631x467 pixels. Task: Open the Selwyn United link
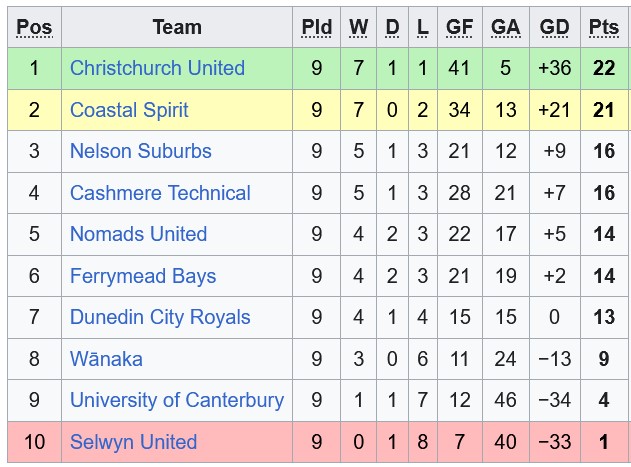point(133,442)
